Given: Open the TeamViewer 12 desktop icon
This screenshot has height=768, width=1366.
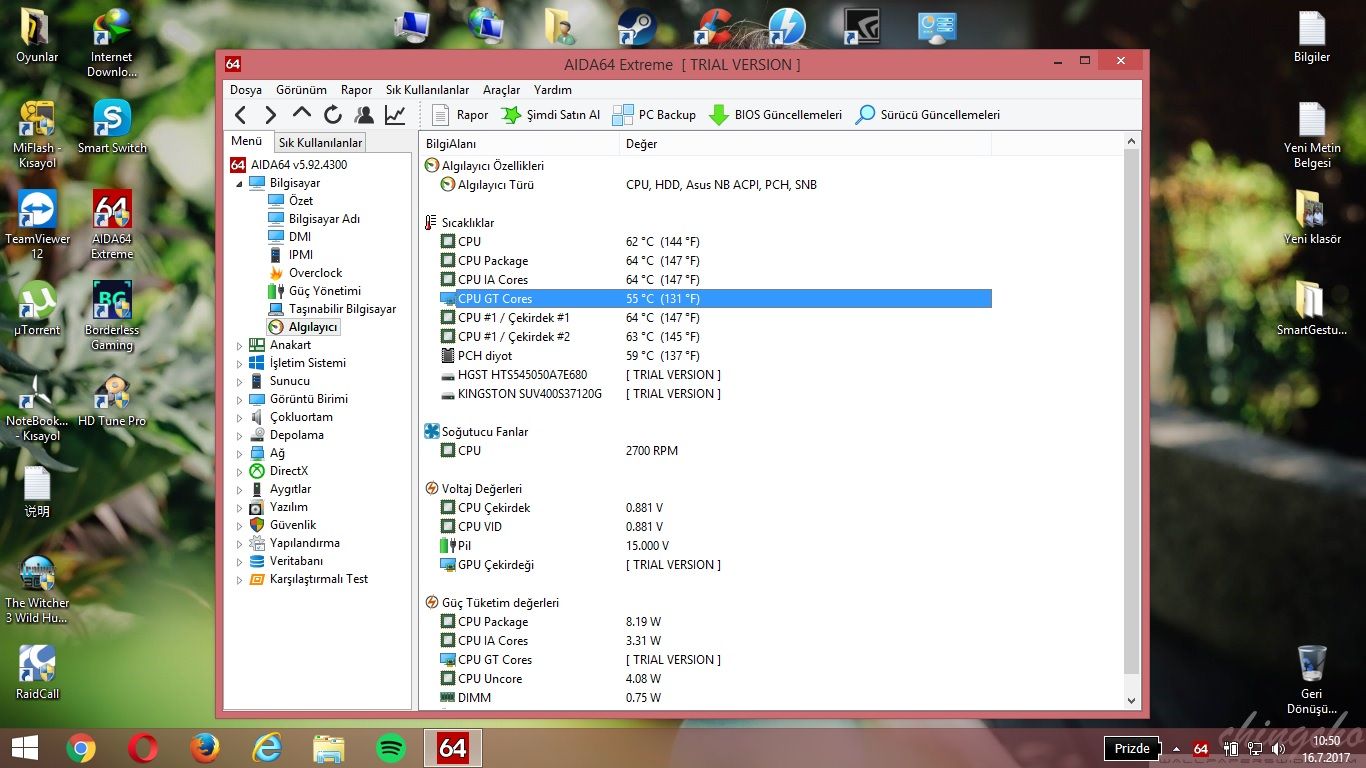Looking at the screenshot, I should pos(38,224).
